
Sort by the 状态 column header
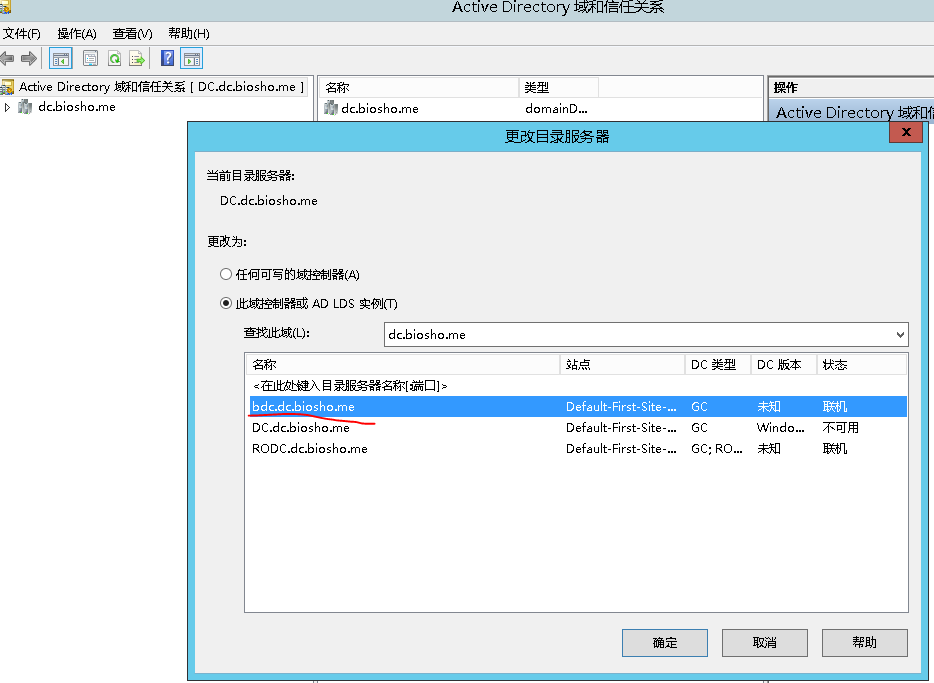861,364
